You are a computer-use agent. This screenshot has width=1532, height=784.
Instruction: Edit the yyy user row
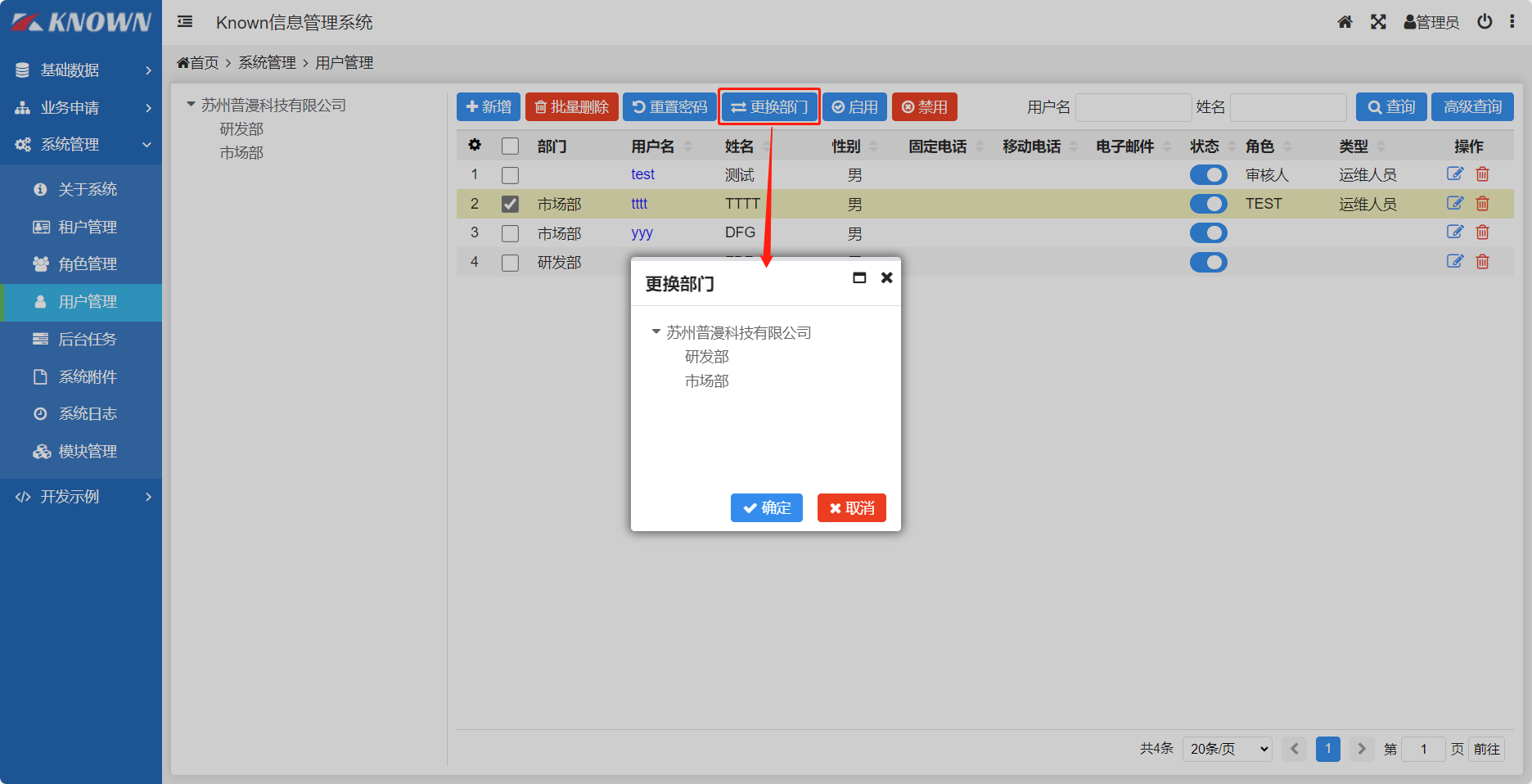click(1455, 232)
